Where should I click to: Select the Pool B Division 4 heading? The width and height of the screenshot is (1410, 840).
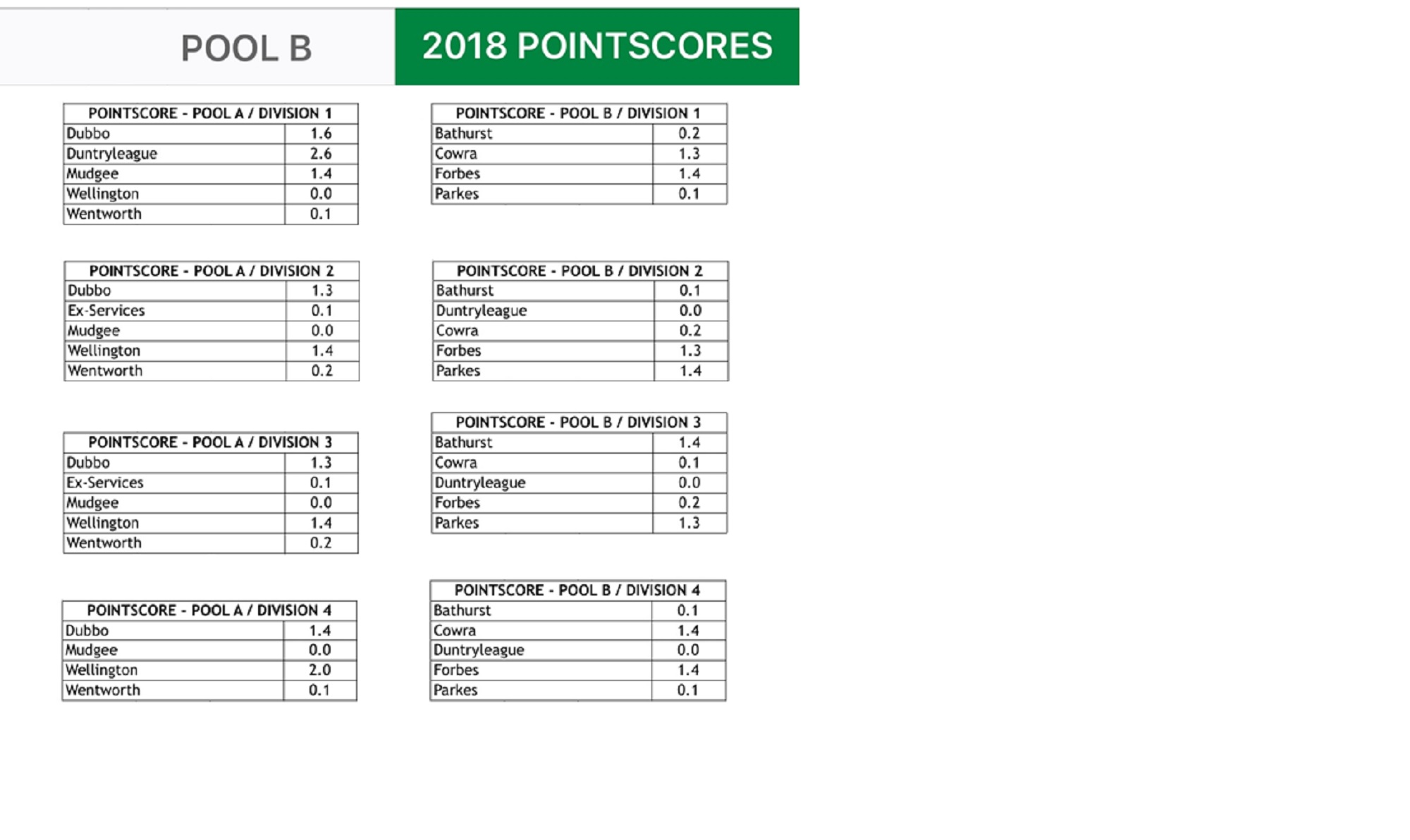point(577,591)
